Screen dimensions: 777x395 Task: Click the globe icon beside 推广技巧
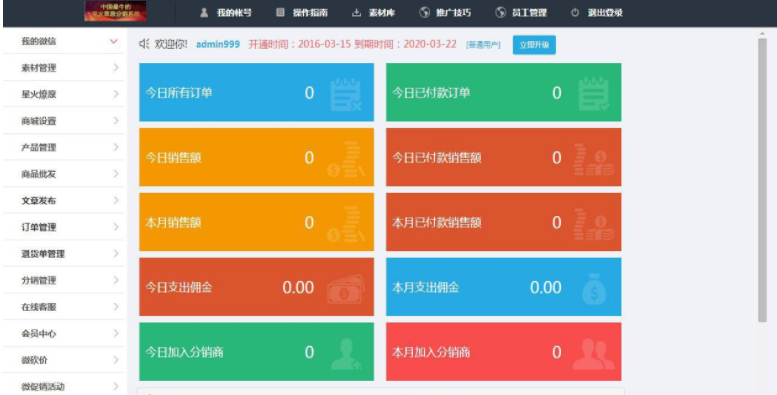pos(425,13)
